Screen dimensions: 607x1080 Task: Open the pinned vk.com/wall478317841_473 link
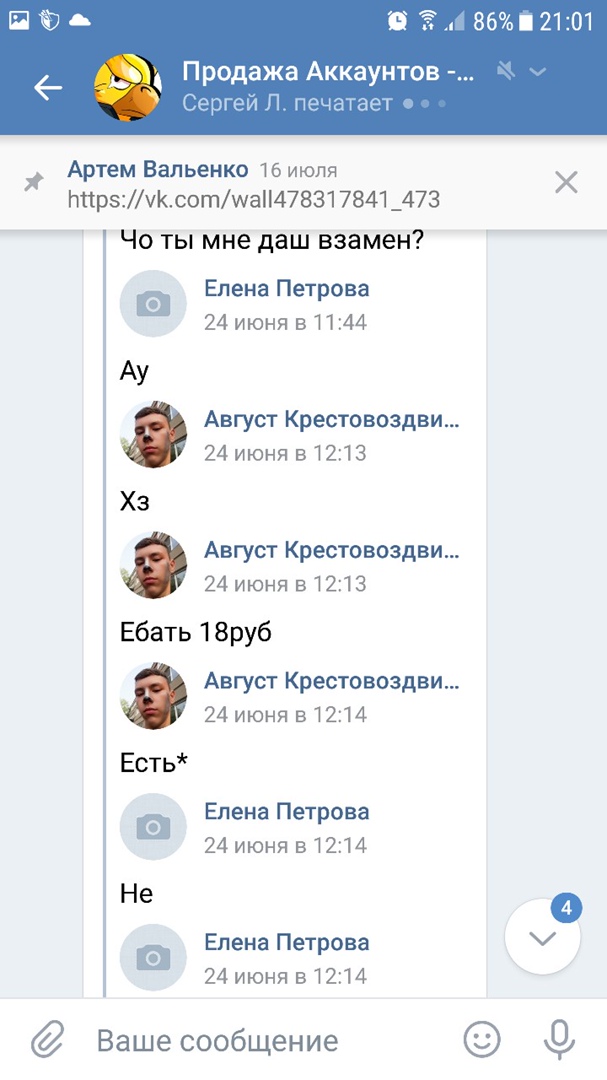click(253, 199)
